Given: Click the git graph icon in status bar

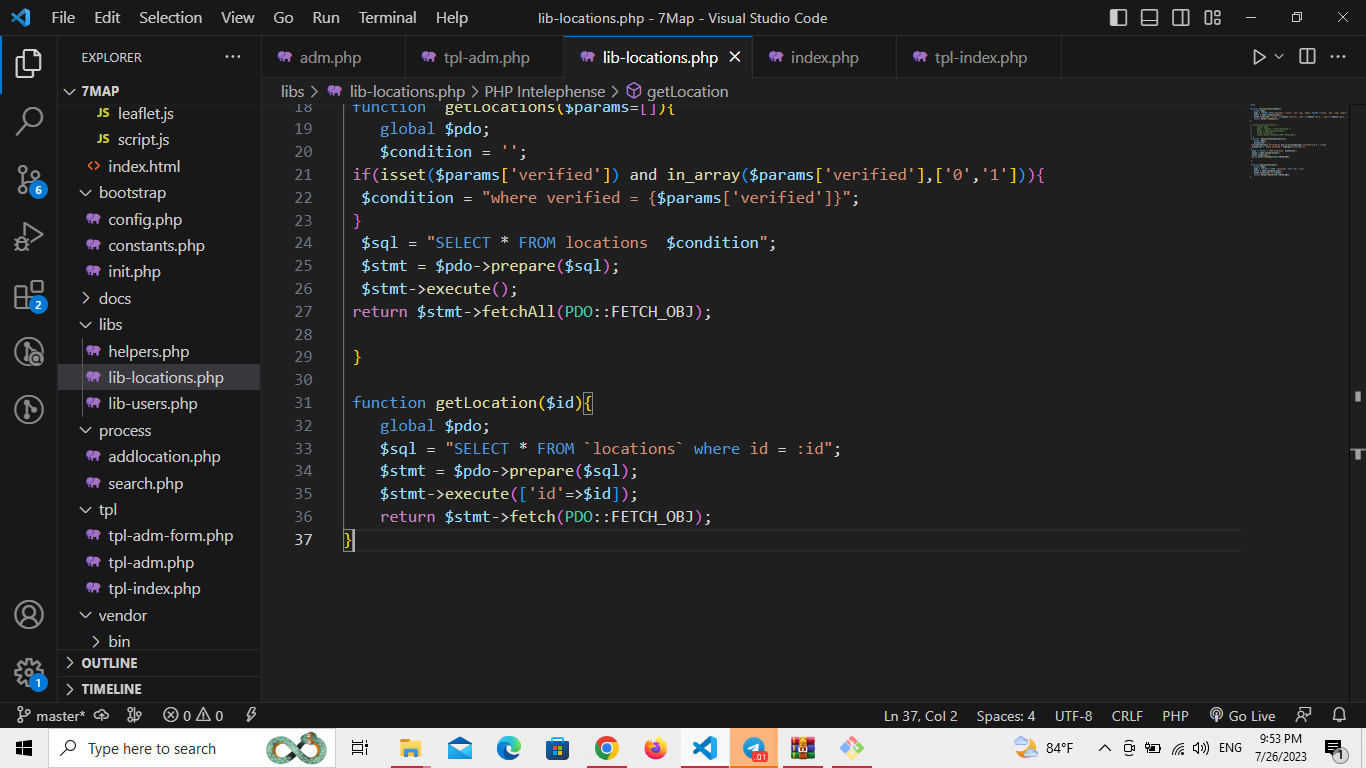Looking at the screenshot, I should click(x=134, y=715).
